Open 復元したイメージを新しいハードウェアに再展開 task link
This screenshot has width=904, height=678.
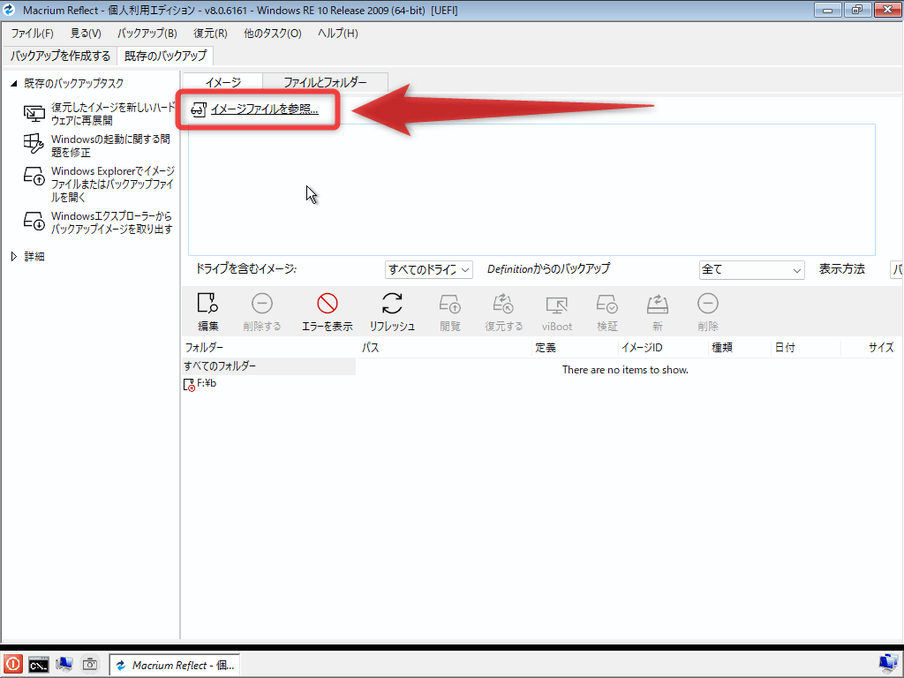point(112,114)
